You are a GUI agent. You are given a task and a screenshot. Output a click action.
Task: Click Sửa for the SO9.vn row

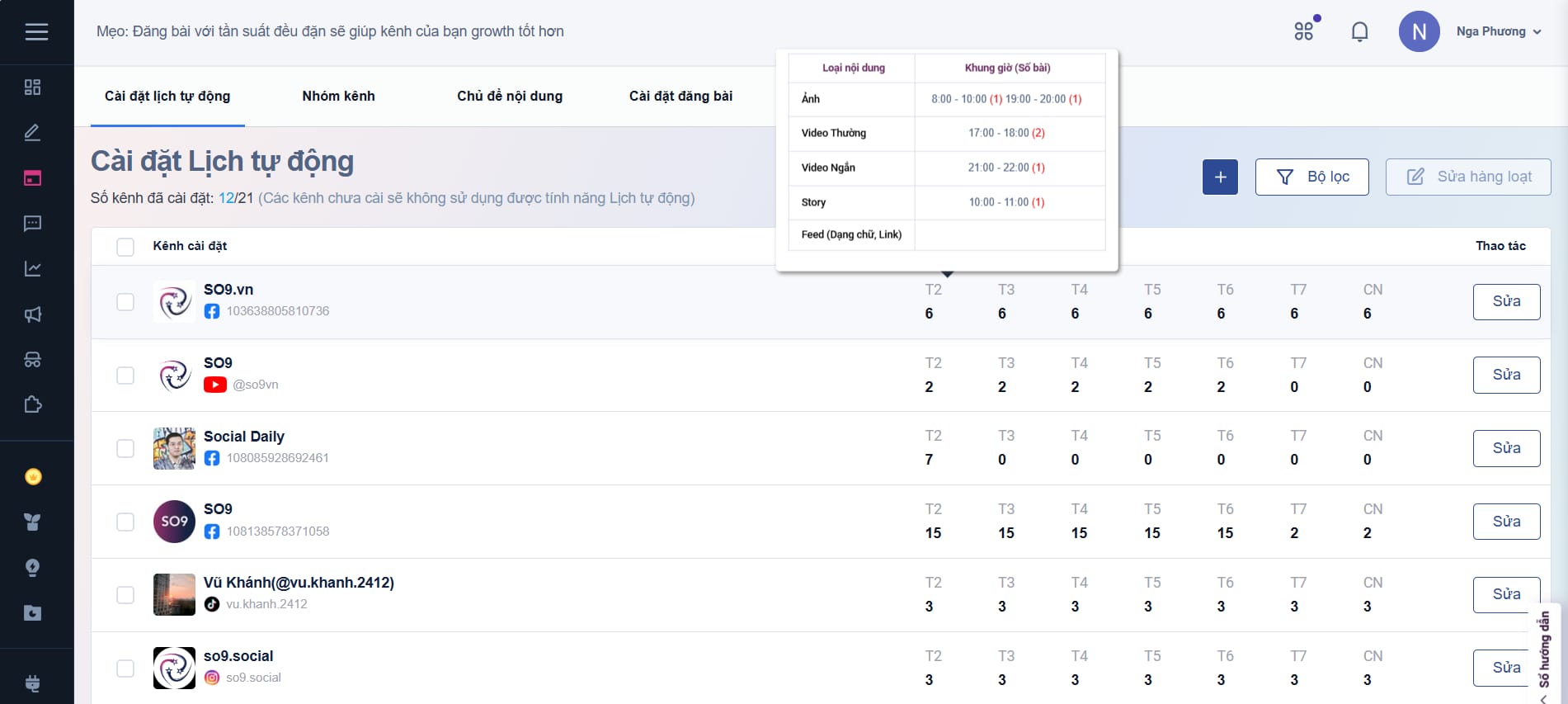point(1506,301)
